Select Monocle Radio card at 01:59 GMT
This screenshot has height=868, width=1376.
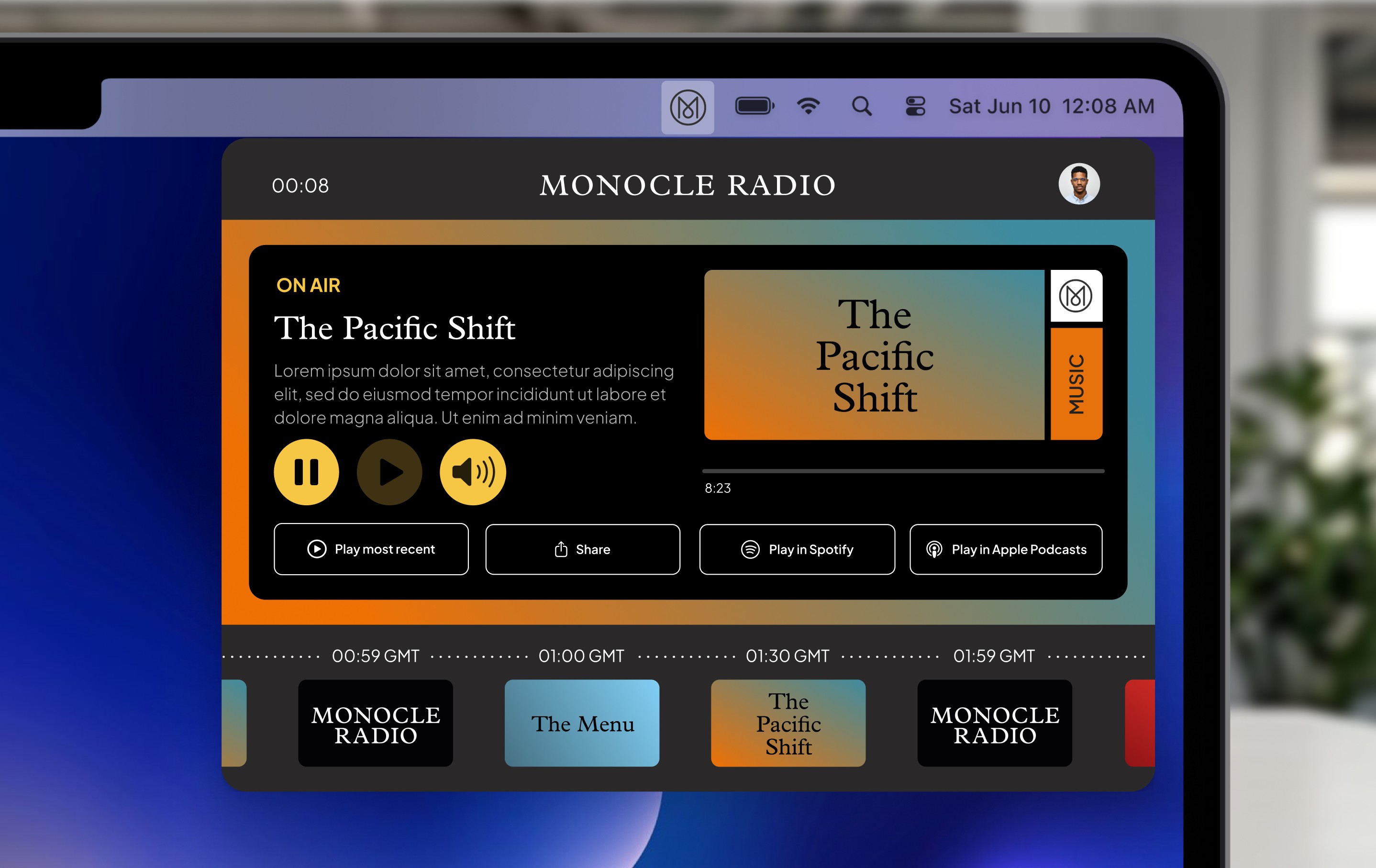coord(994,723)
